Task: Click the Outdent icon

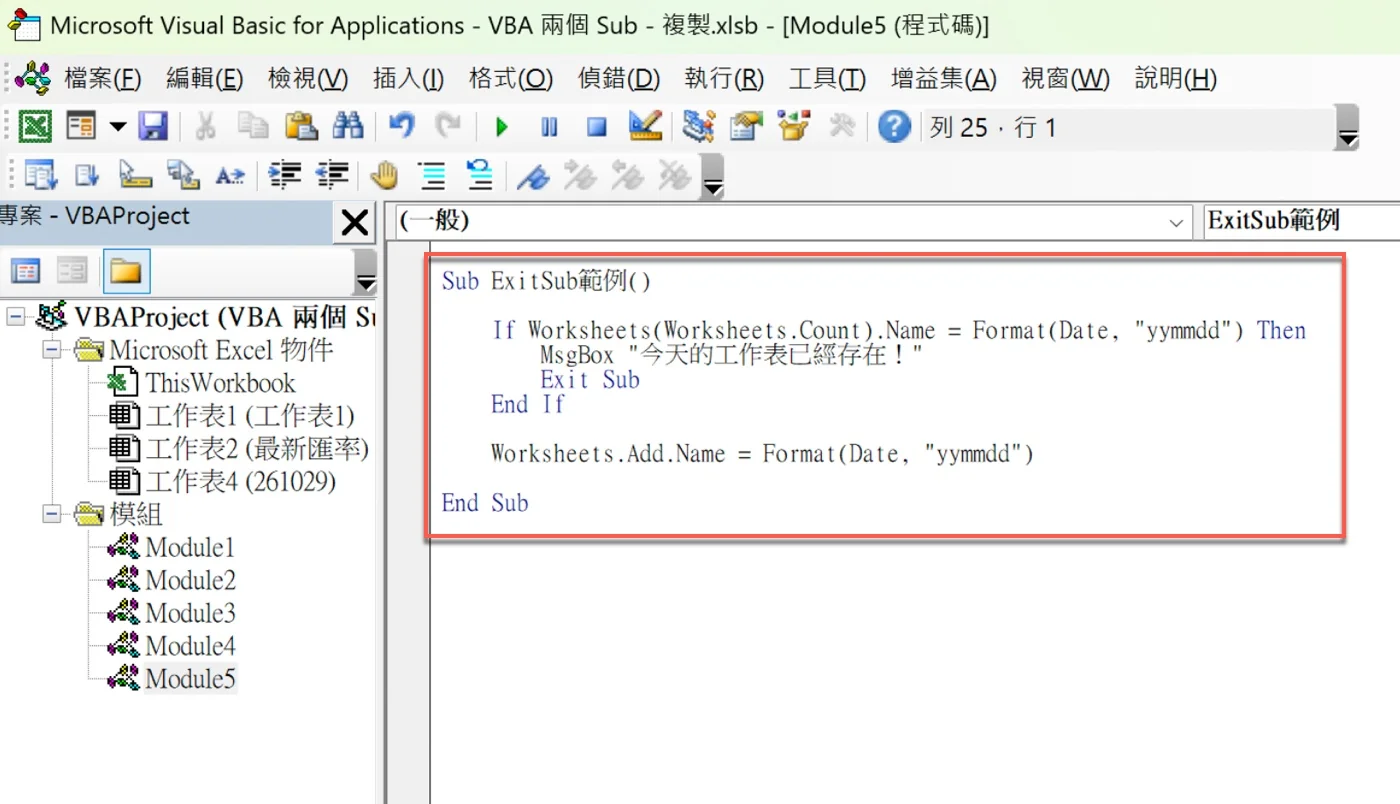Action: (x=332, y=176)
